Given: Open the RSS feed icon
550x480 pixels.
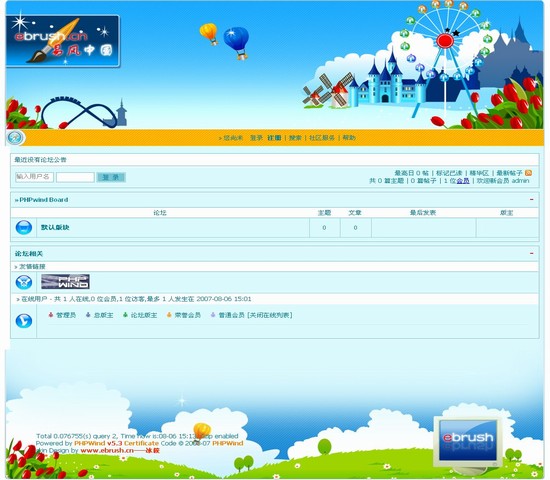Looking at the screenshot, I should pyautogui.click(x=528, y=173).
